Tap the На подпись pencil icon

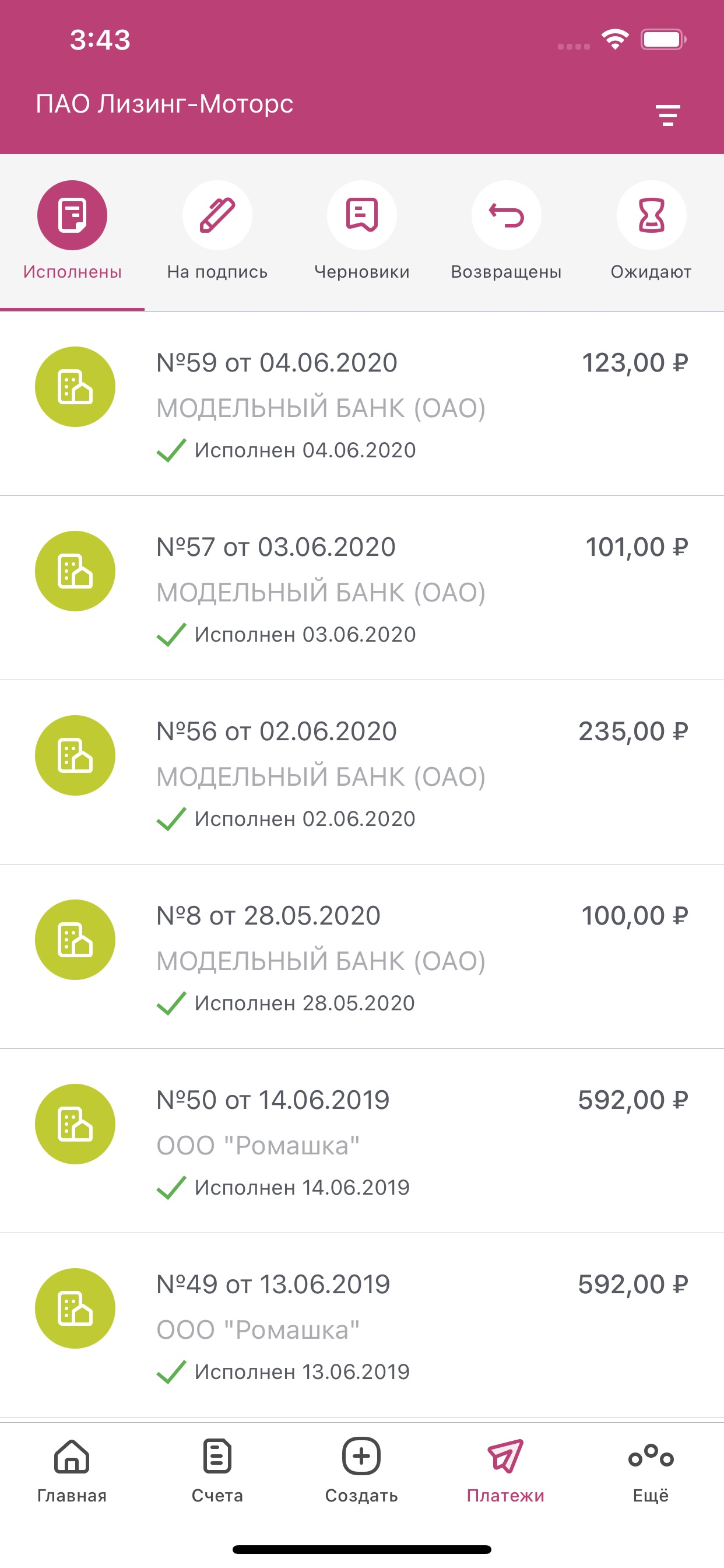click(x=217, y=215)
